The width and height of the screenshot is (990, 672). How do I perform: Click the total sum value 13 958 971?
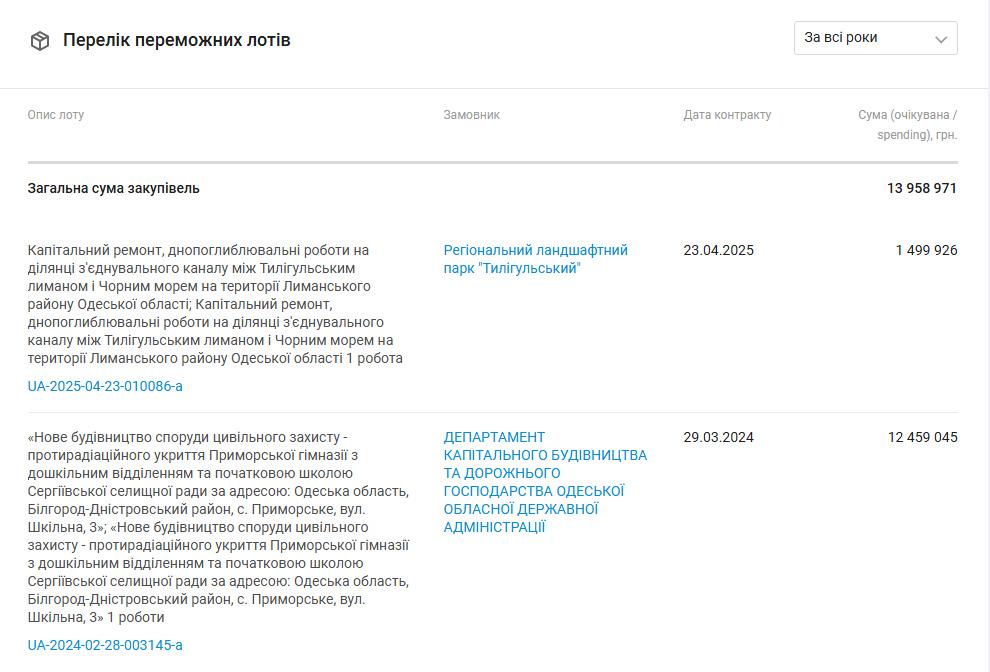pyautogui.click(x=921, y=188)
